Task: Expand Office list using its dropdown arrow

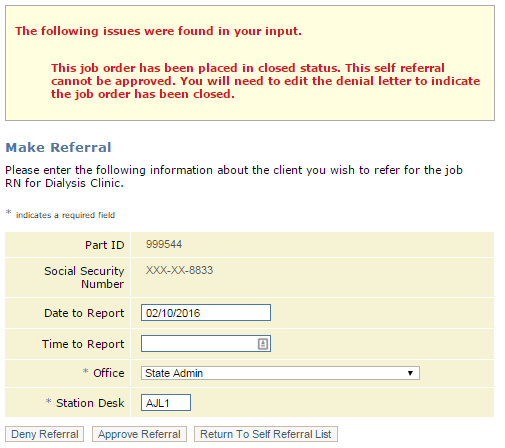Action: [410, 373]
